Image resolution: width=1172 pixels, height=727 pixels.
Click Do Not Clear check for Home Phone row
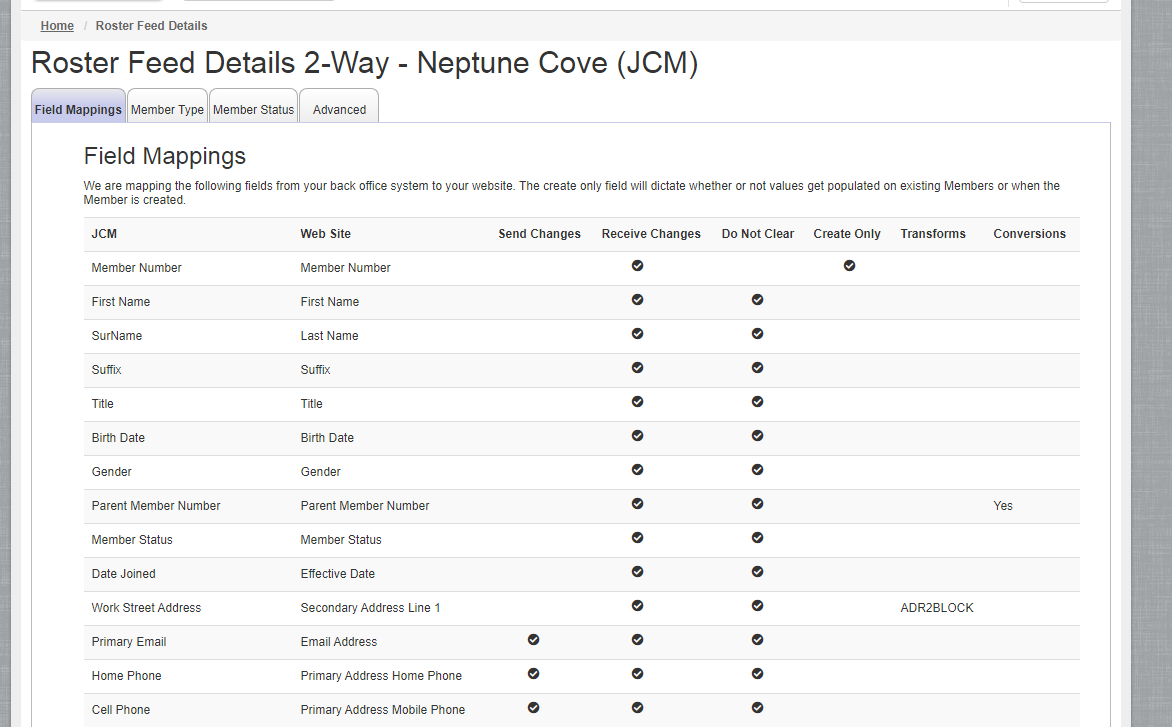click(x=757, y=674)
